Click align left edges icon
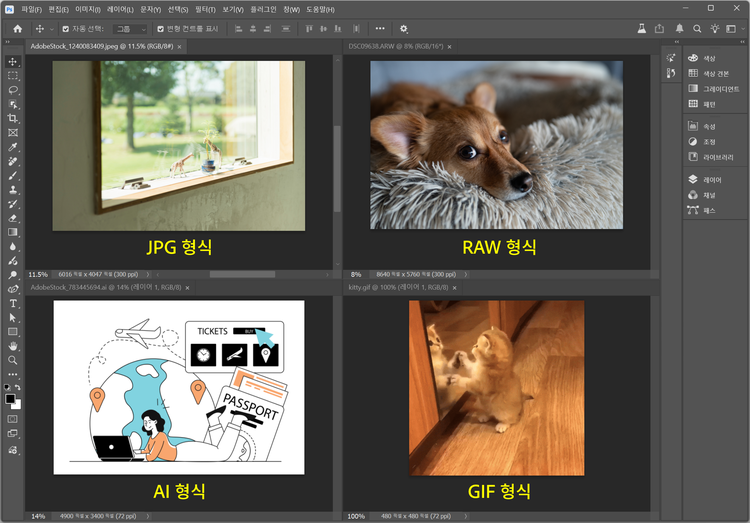The width and height of the screenshot is (750, 523). [x=239, y=29]
